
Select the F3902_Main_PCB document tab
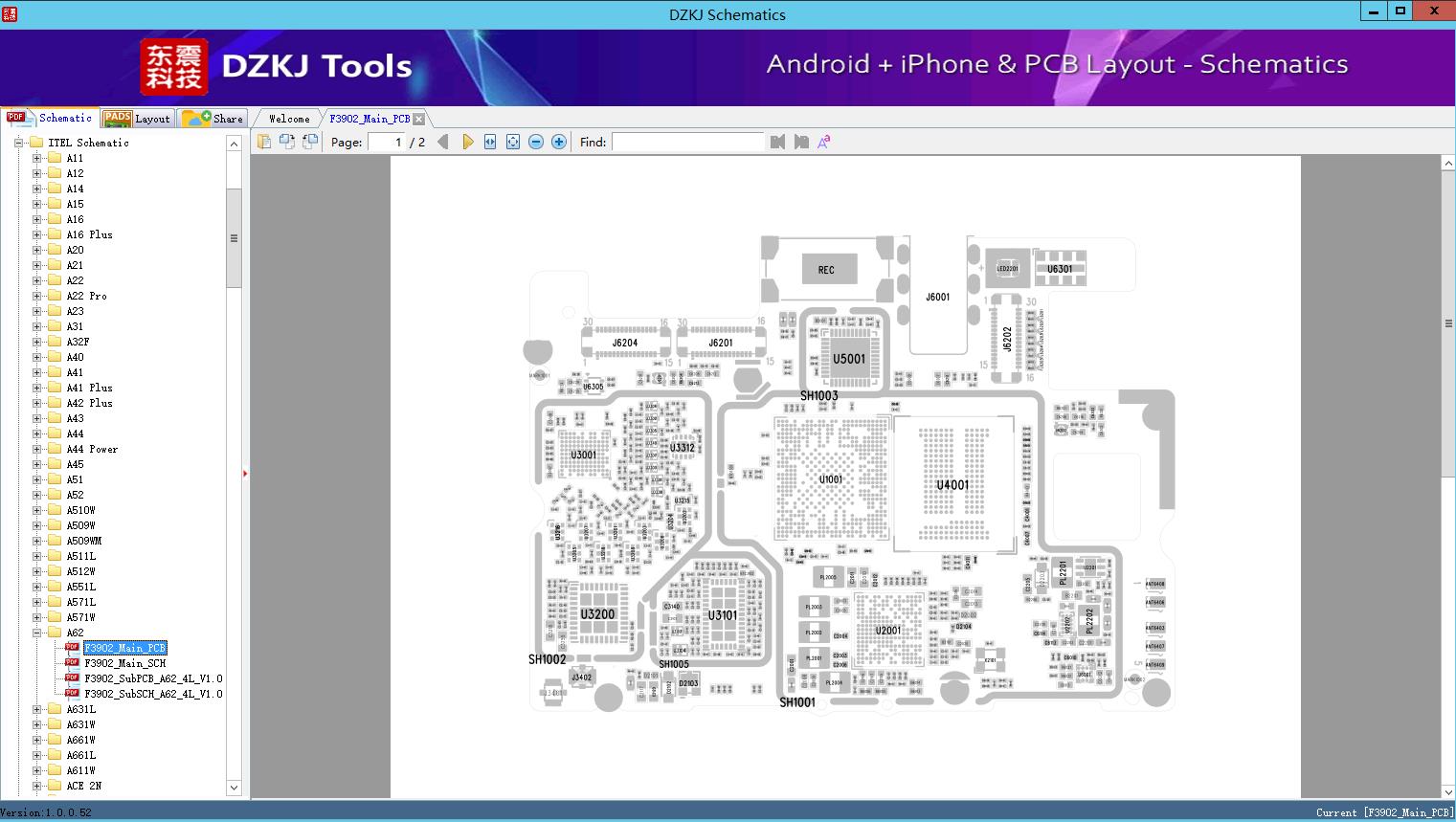point(370,119)
